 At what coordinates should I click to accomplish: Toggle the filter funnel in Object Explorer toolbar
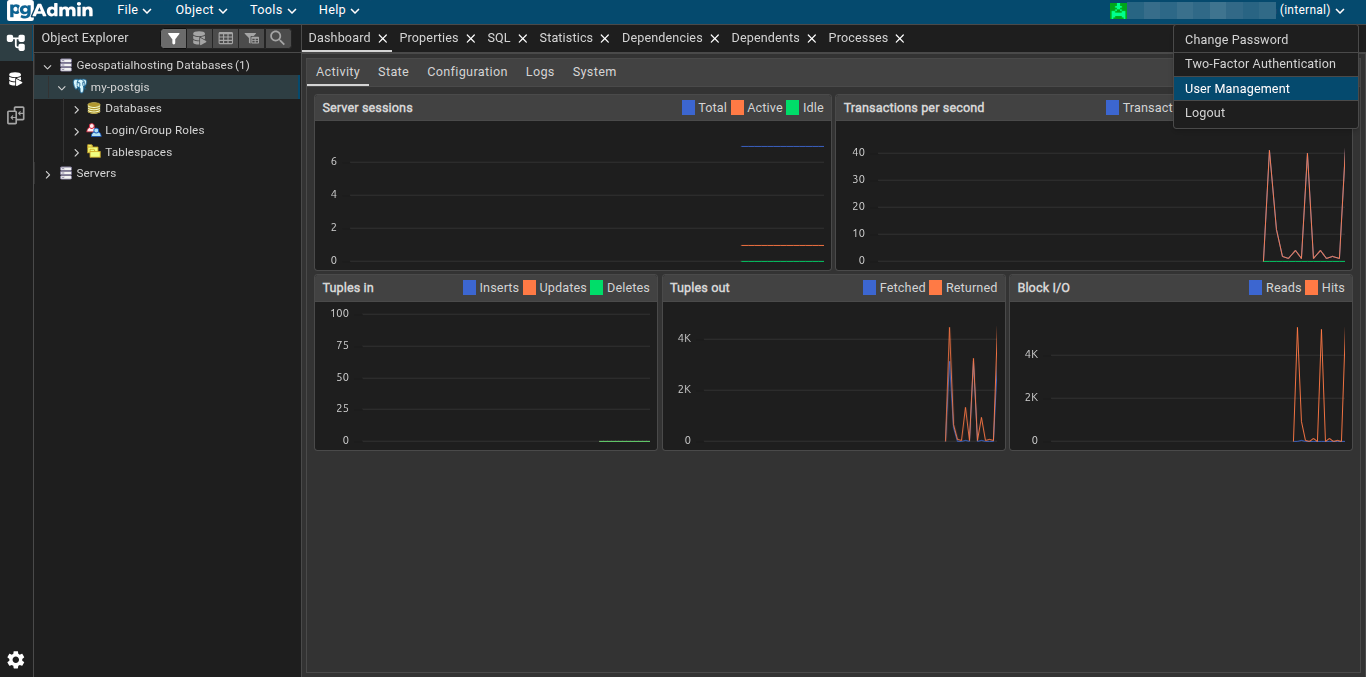pos(173,38)
